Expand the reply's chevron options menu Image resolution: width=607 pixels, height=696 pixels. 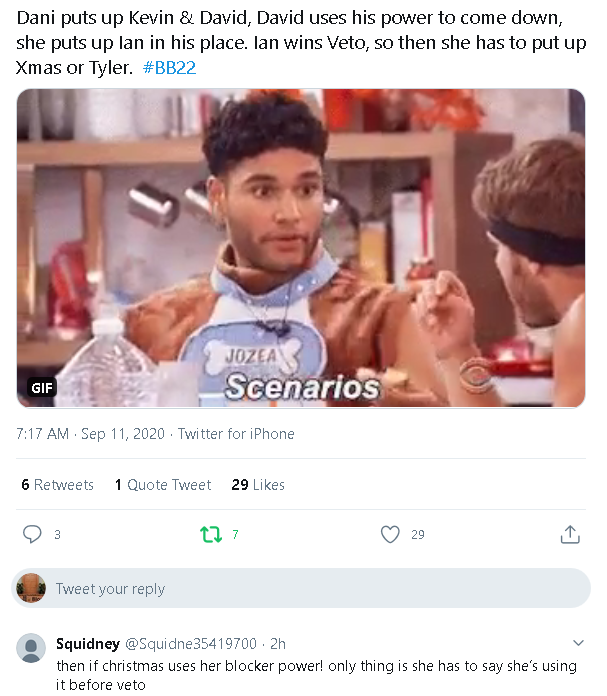(x=578, y=643)
